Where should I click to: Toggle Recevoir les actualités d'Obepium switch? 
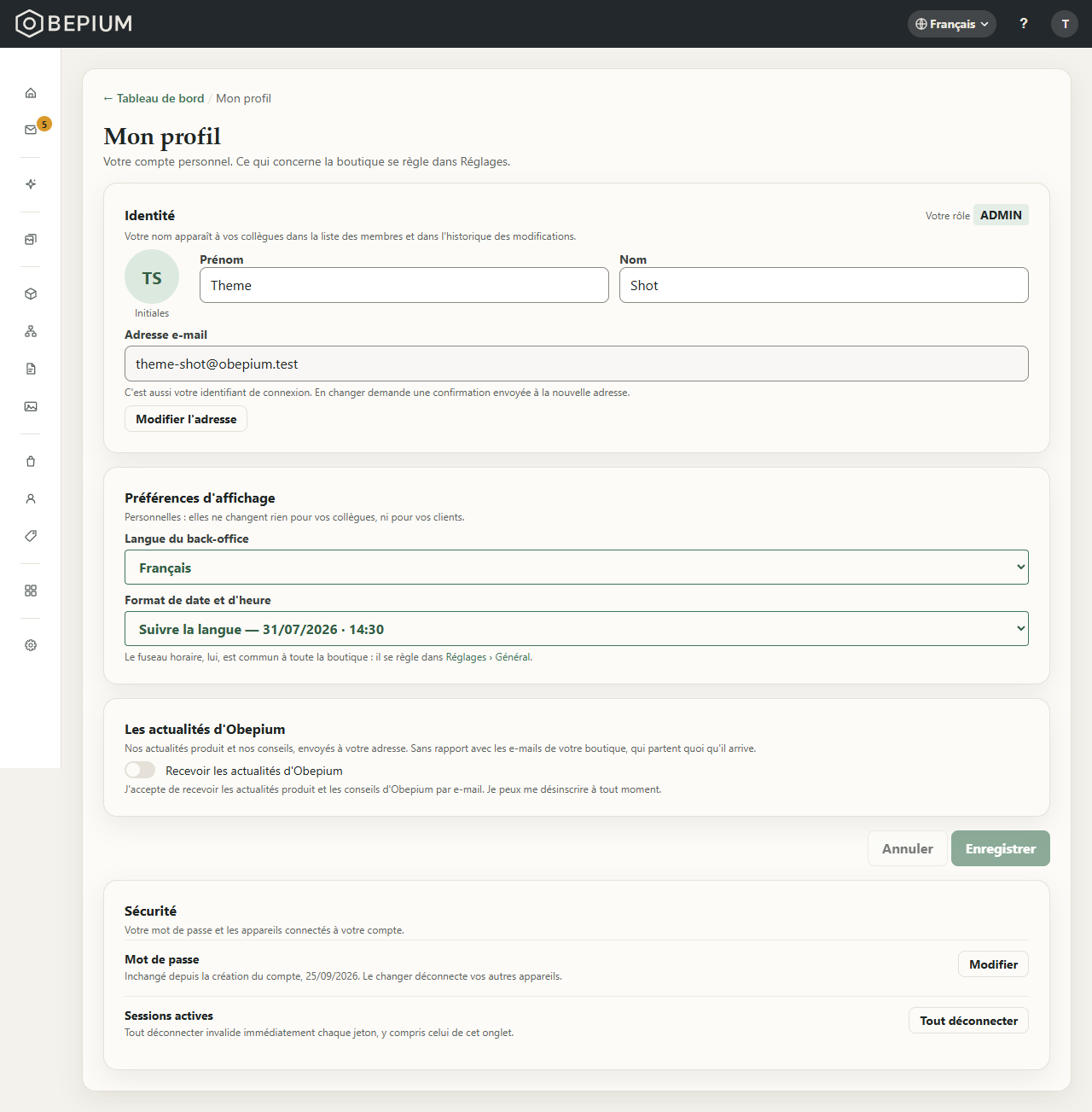tap(140, 770)
